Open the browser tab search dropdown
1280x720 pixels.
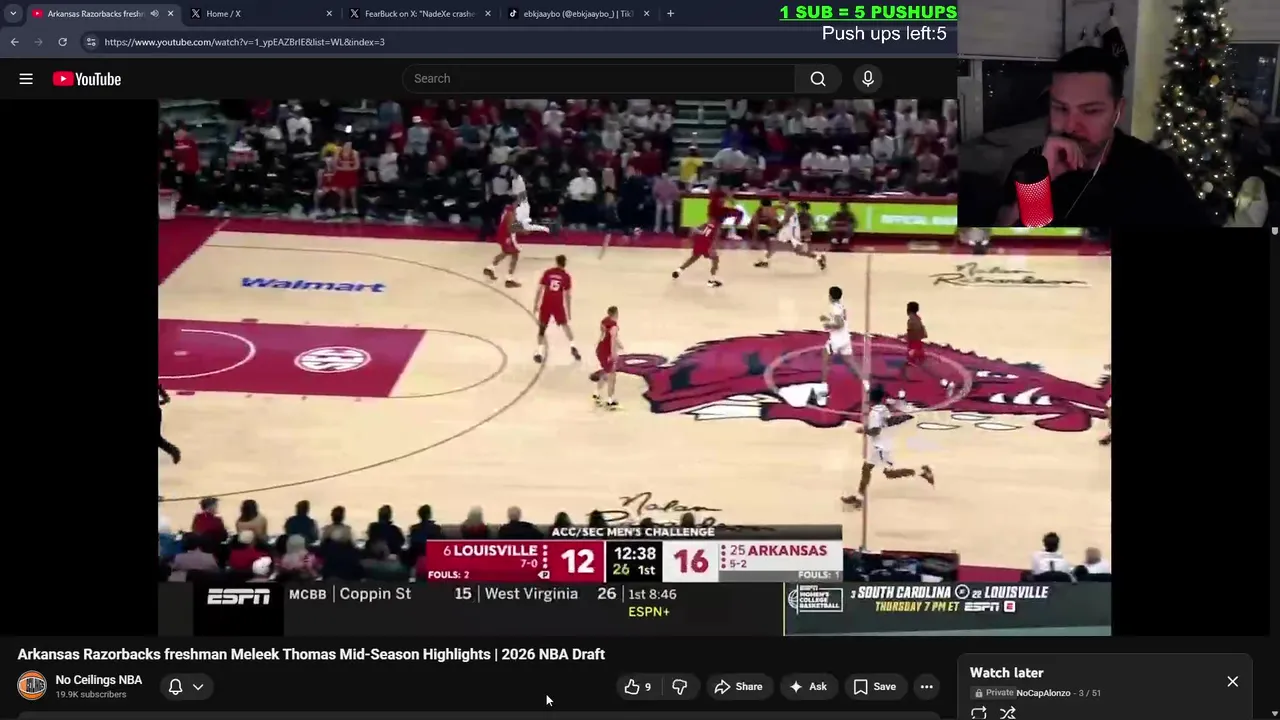click(13, 14)
